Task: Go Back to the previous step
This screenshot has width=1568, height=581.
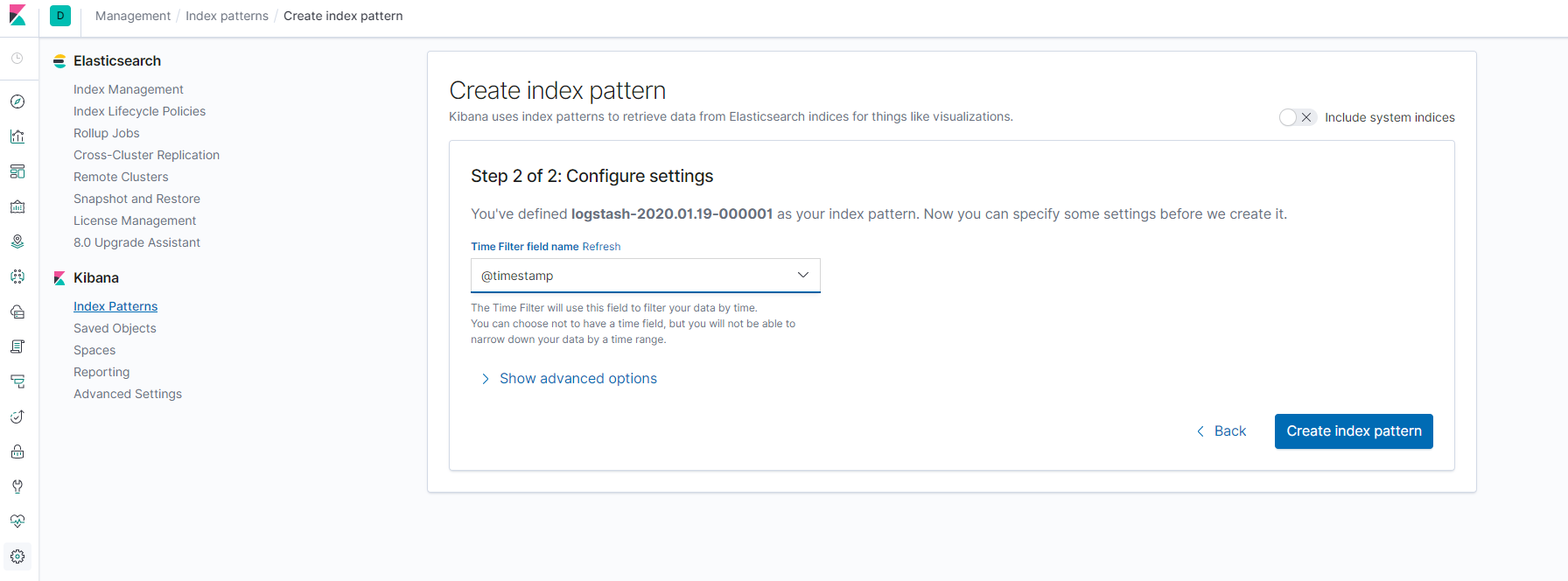Action: click(1221, 431)
